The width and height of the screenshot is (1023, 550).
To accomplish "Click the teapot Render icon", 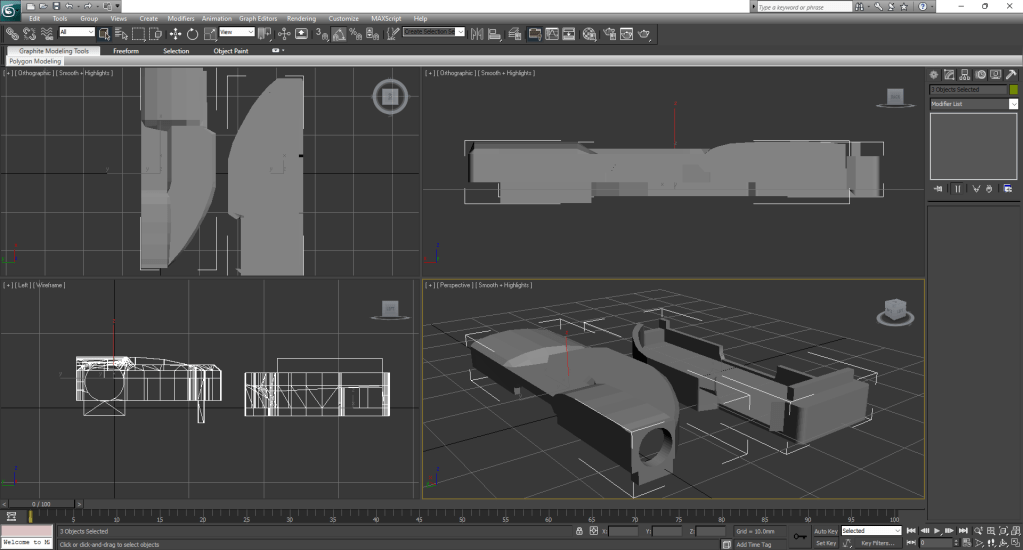I will (645, 34).
